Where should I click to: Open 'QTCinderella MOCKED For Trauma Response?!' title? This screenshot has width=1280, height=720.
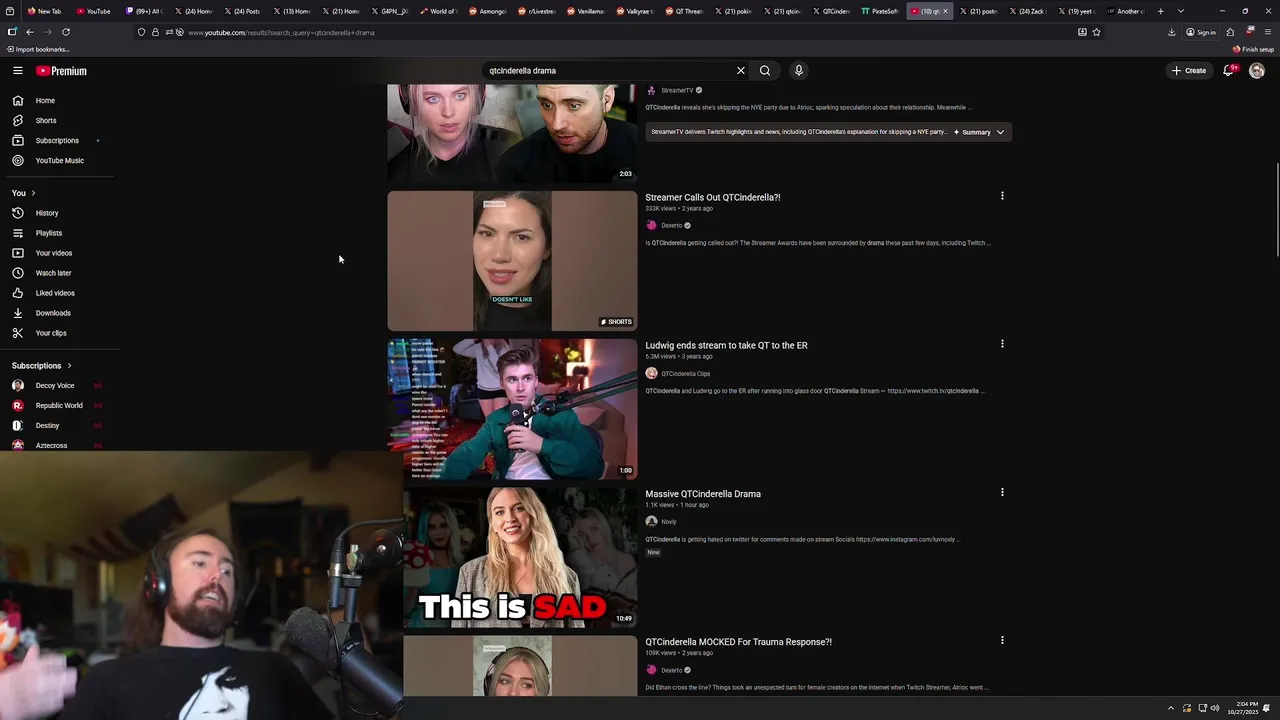point(738,642)
